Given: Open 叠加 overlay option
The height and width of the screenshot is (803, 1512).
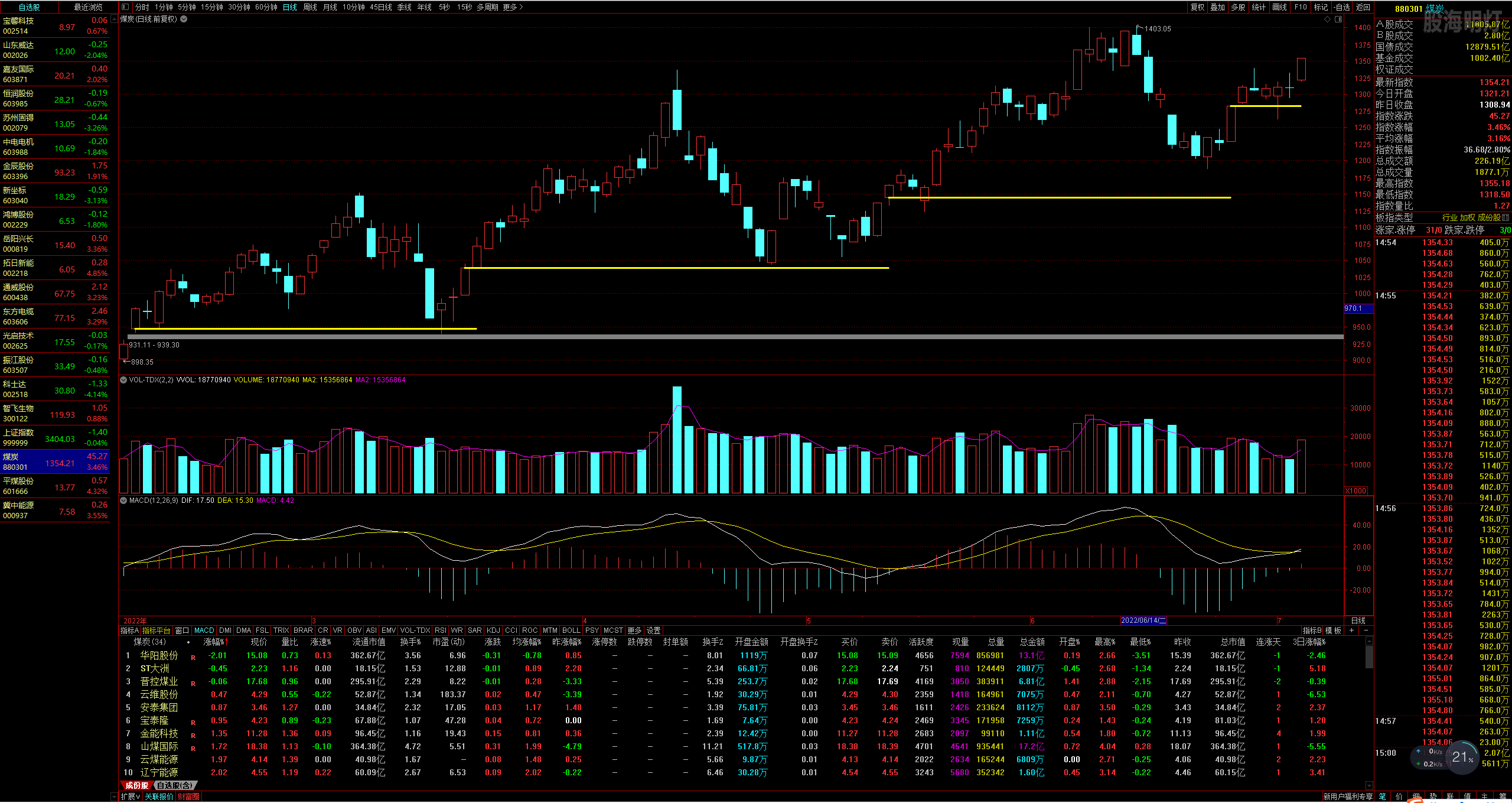Looking at the screenshot, I should [x=1217, y=7].
